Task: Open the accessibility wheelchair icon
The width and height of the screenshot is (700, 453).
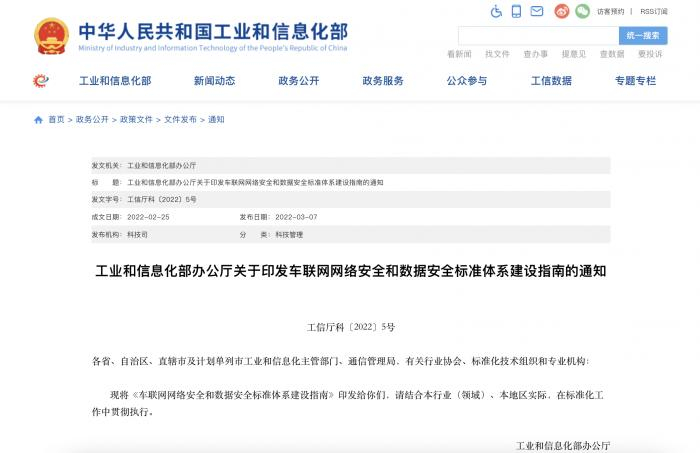Action: point(496,11)
